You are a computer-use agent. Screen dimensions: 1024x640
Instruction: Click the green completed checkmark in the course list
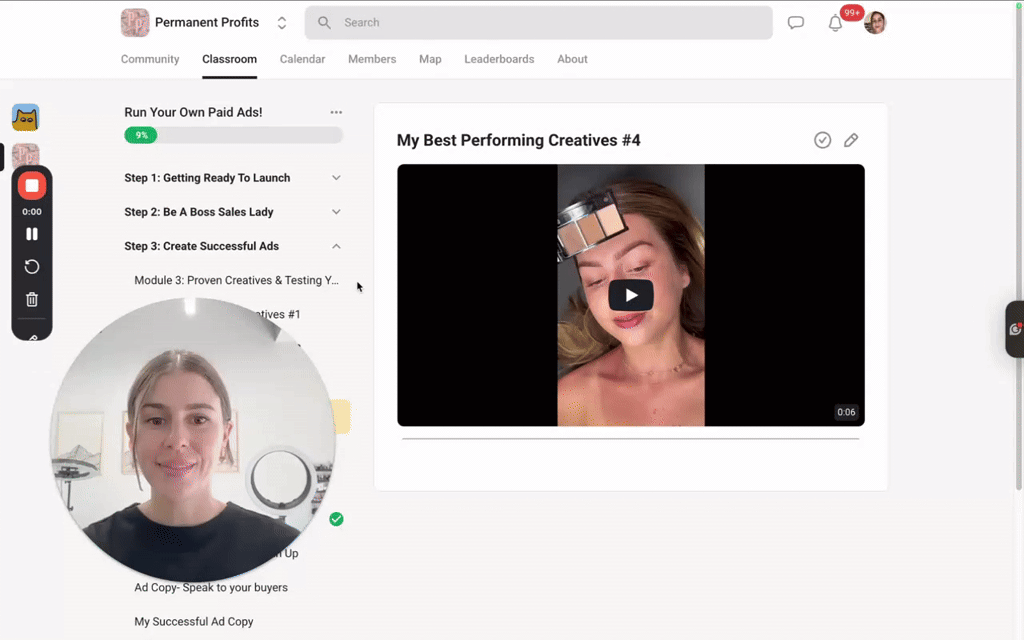[336, 519]
